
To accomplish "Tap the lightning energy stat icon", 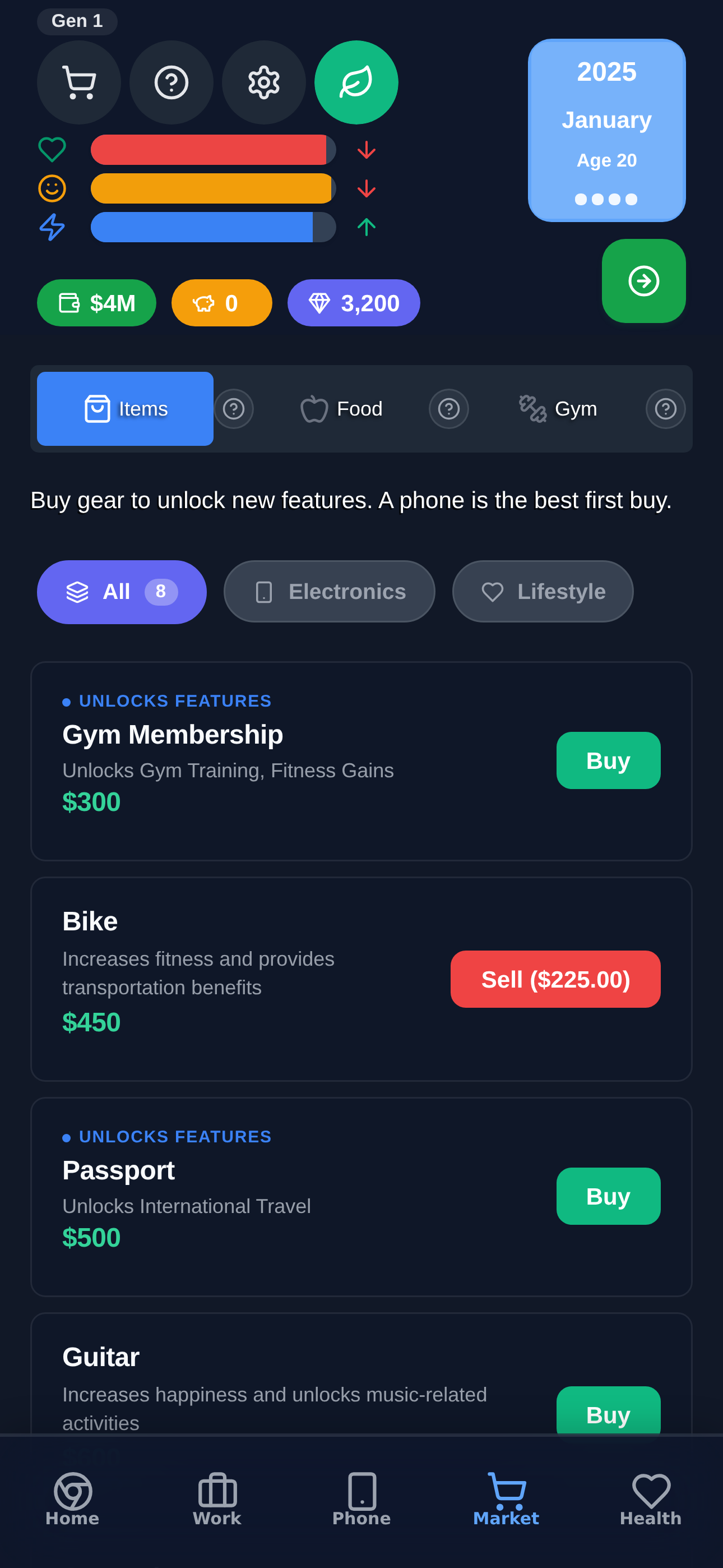I will 52,227.
